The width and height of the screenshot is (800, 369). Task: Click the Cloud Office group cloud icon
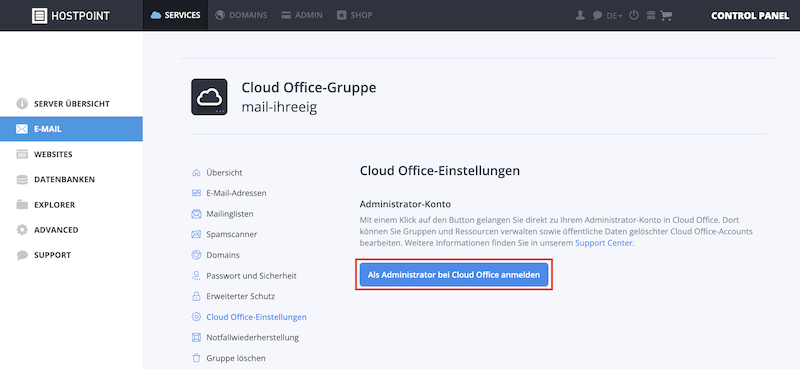209,97
